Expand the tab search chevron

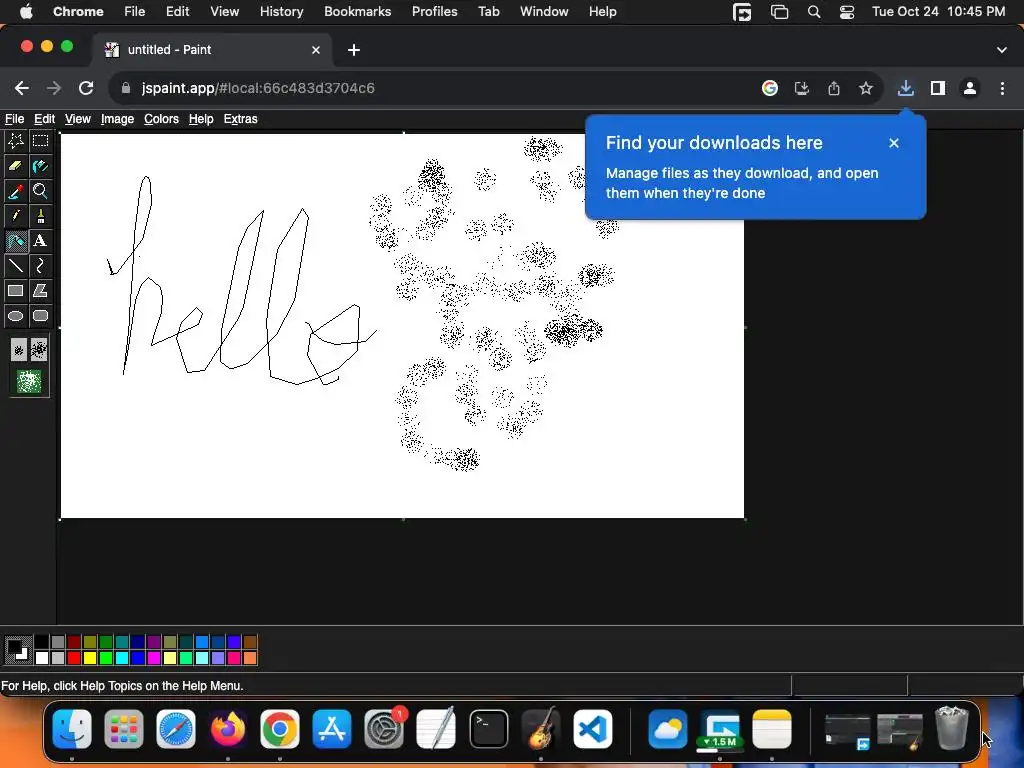[x=1002, y=50]
